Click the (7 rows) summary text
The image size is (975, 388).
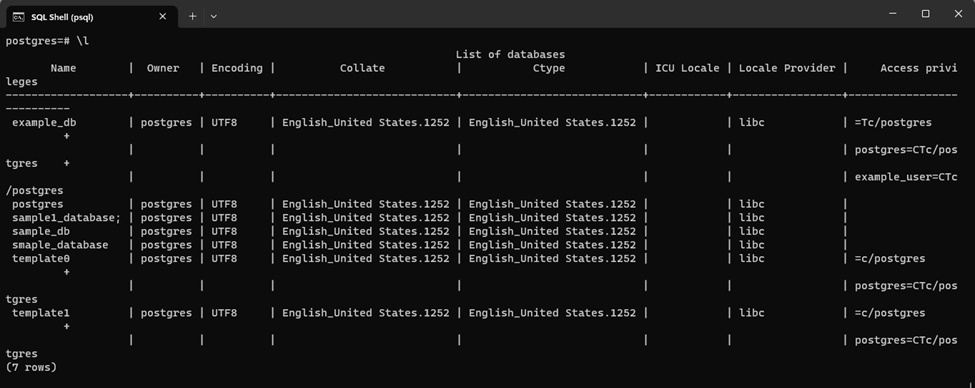tap(31, 367)
